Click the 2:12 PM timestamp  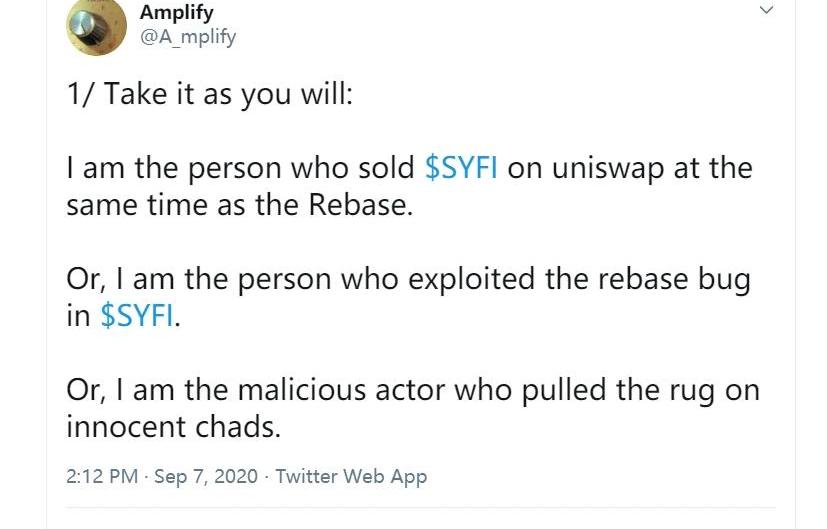coord(102,476)
